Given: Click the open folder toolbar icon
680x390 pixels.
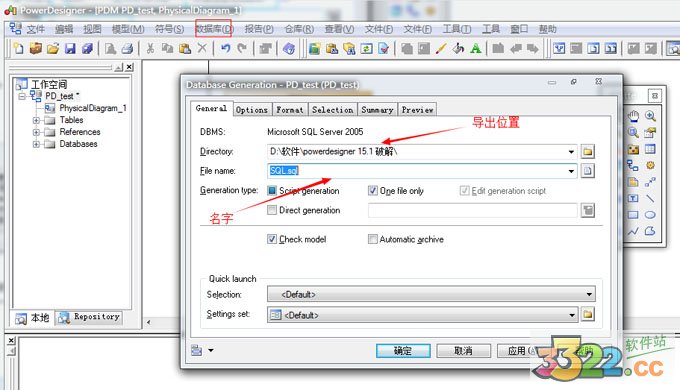Looking at the screenshot, I should 52,48.
